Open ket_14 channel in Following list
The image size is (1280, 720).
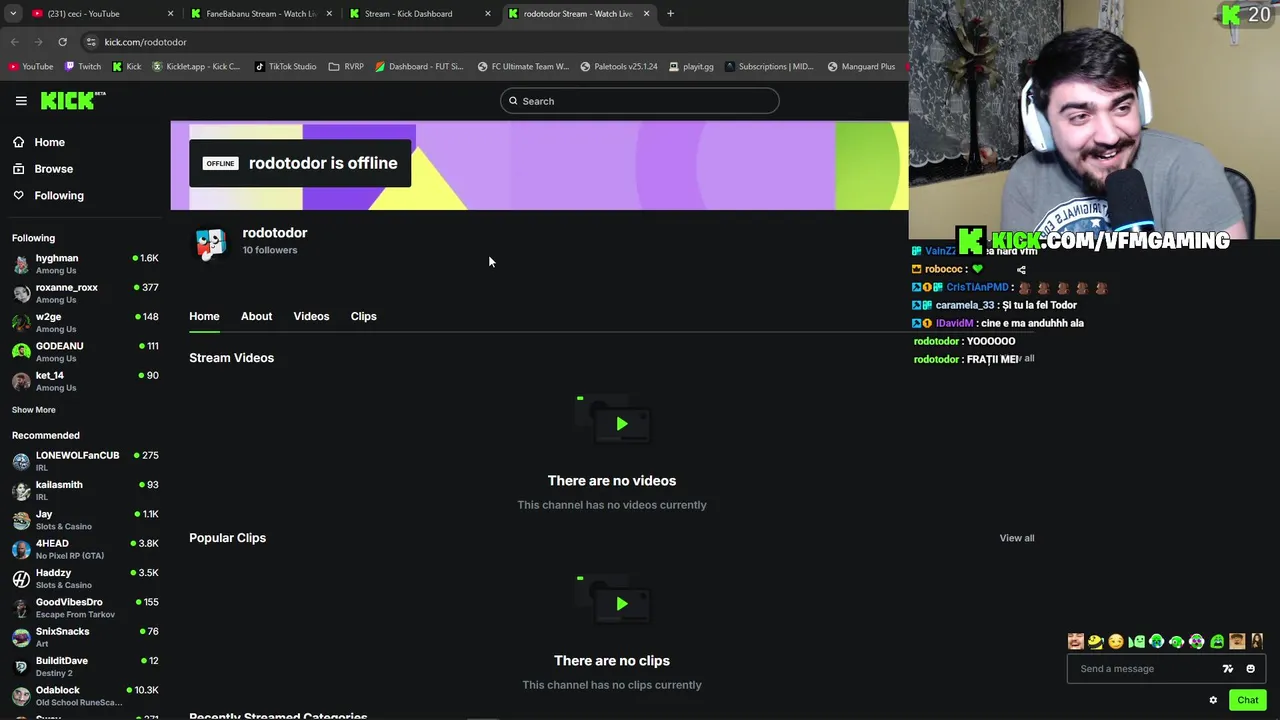click(85, 381)
